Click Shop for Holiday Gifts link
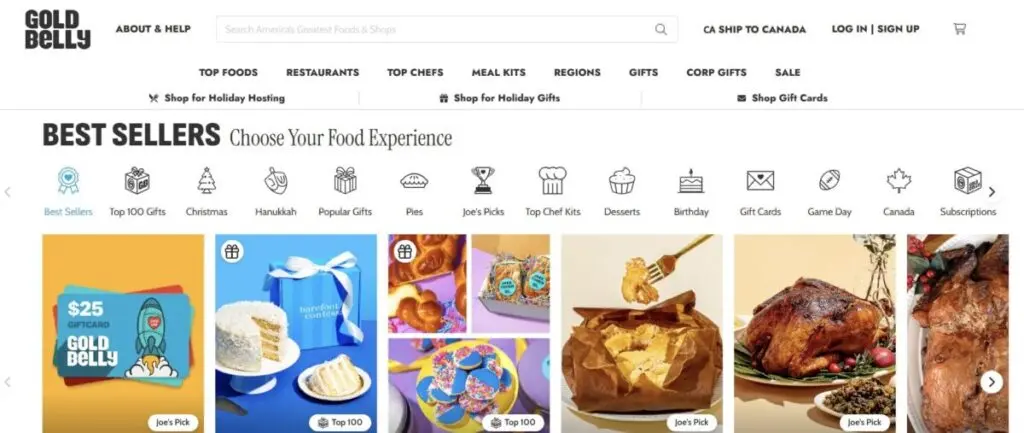This screenshot has width=1024, height=433. pyautogui.click(x=500, y=98)
